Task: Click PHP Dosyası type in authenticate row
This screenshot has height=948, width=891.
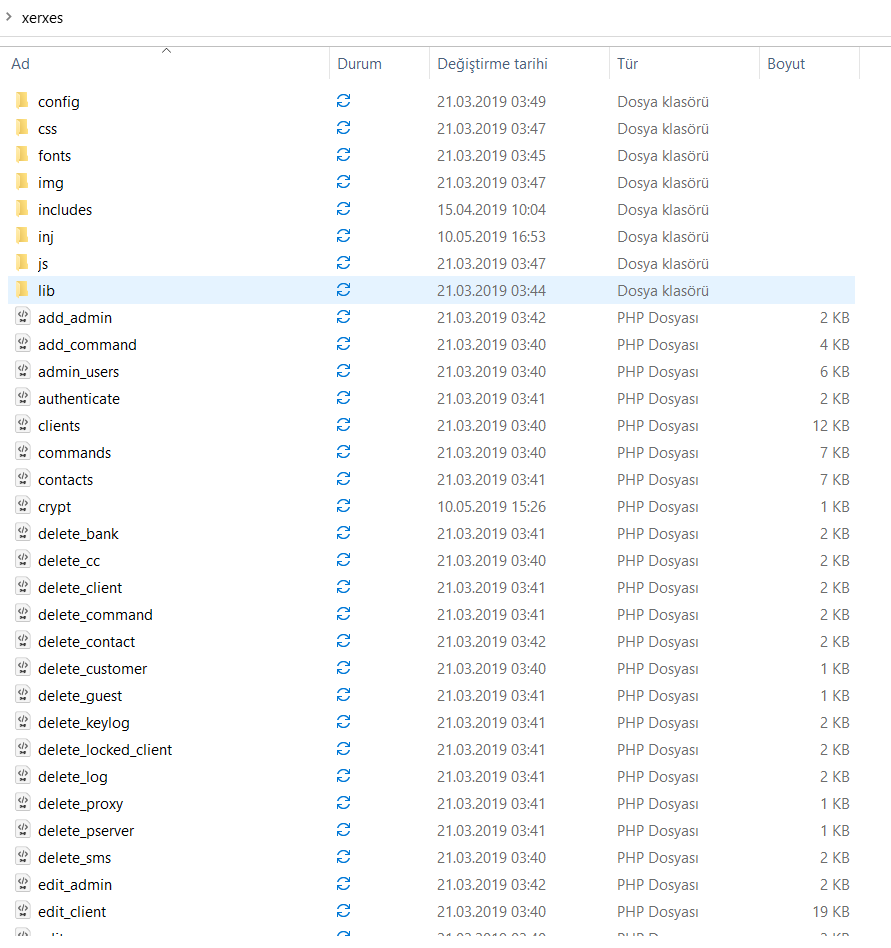Action: [658, 399]
